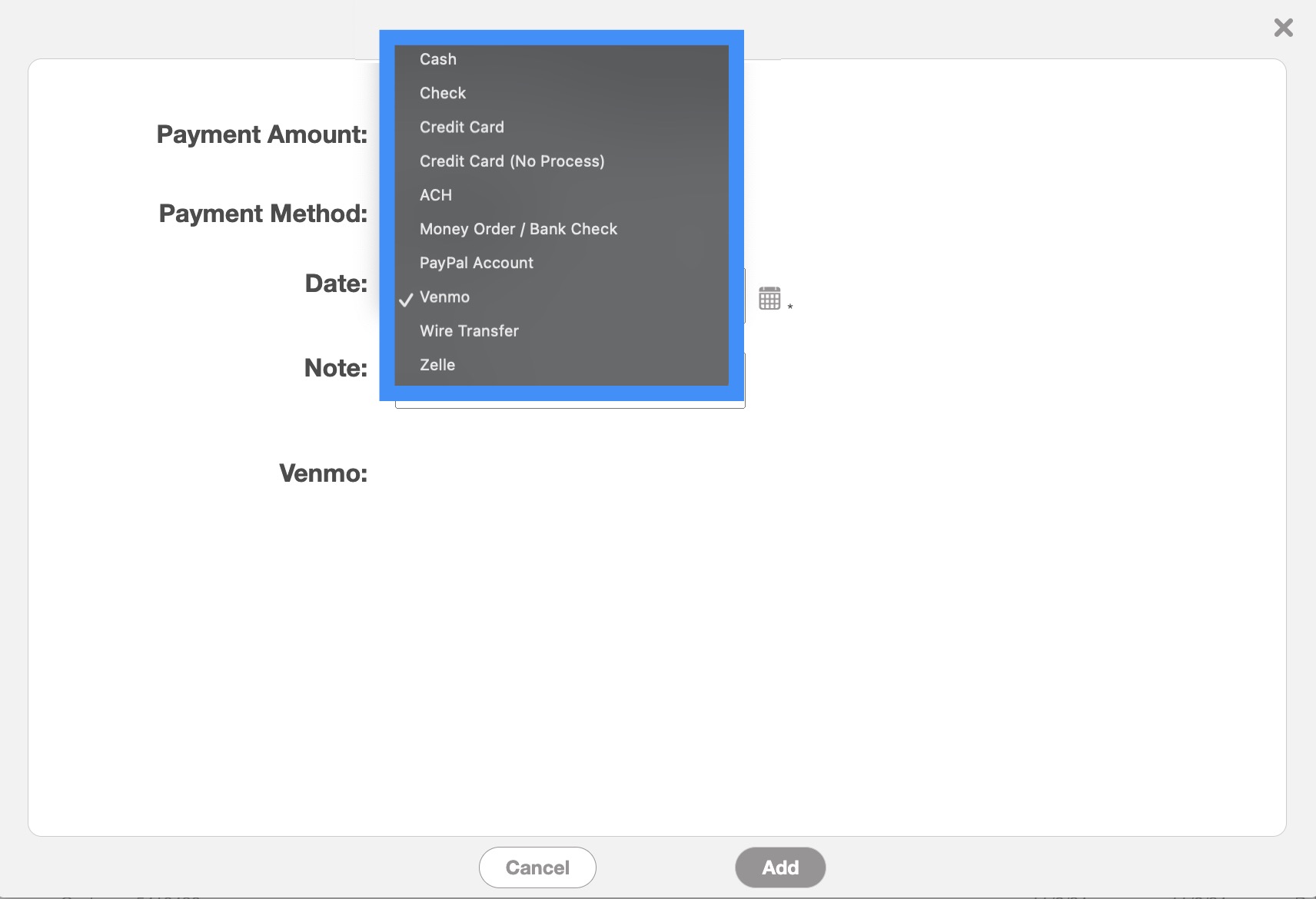
Task: Choose Wire Transfer option
Action: 469,331
